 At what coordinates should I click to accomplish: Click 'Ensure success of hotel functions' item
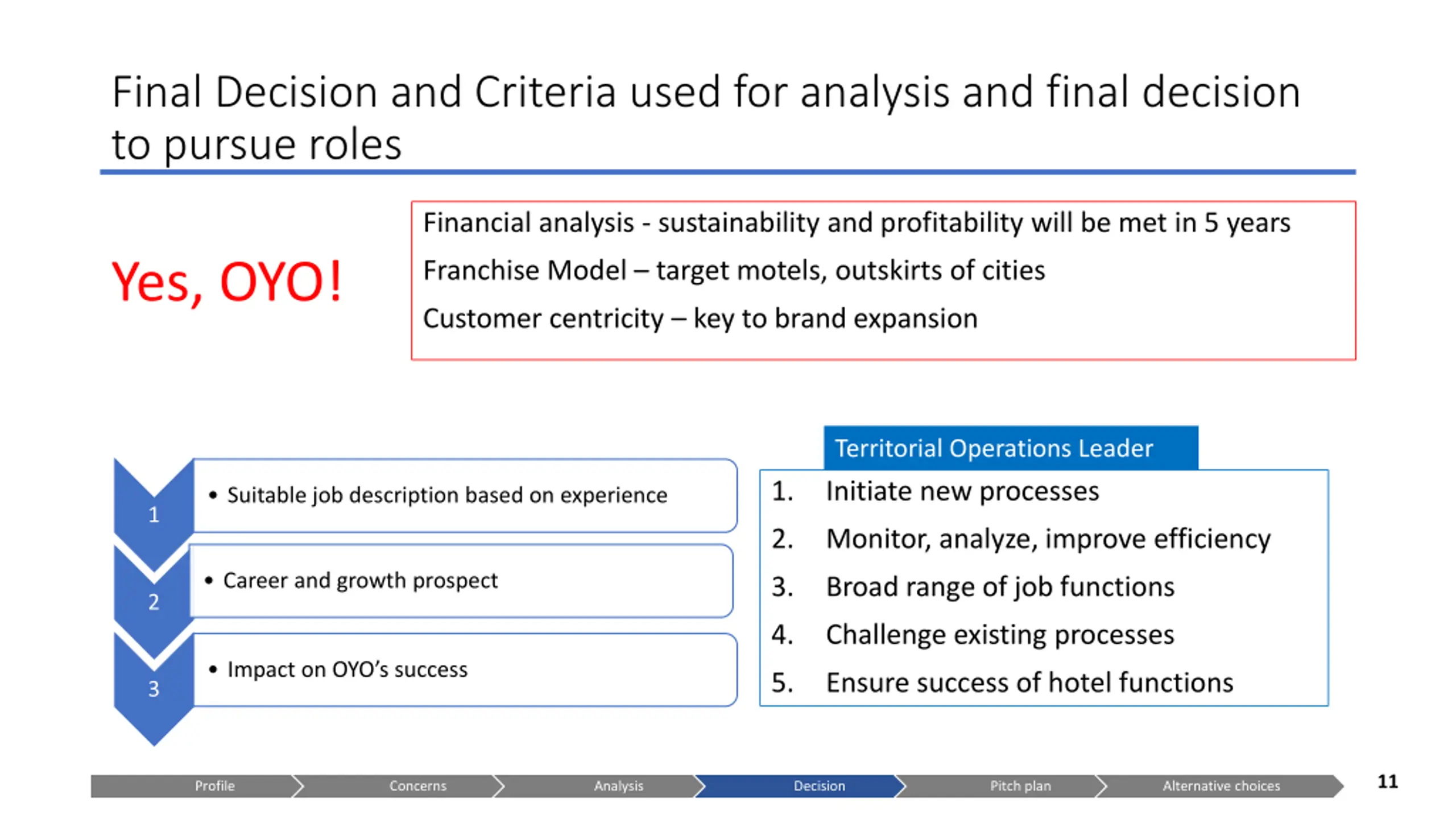coord(1002,682)
